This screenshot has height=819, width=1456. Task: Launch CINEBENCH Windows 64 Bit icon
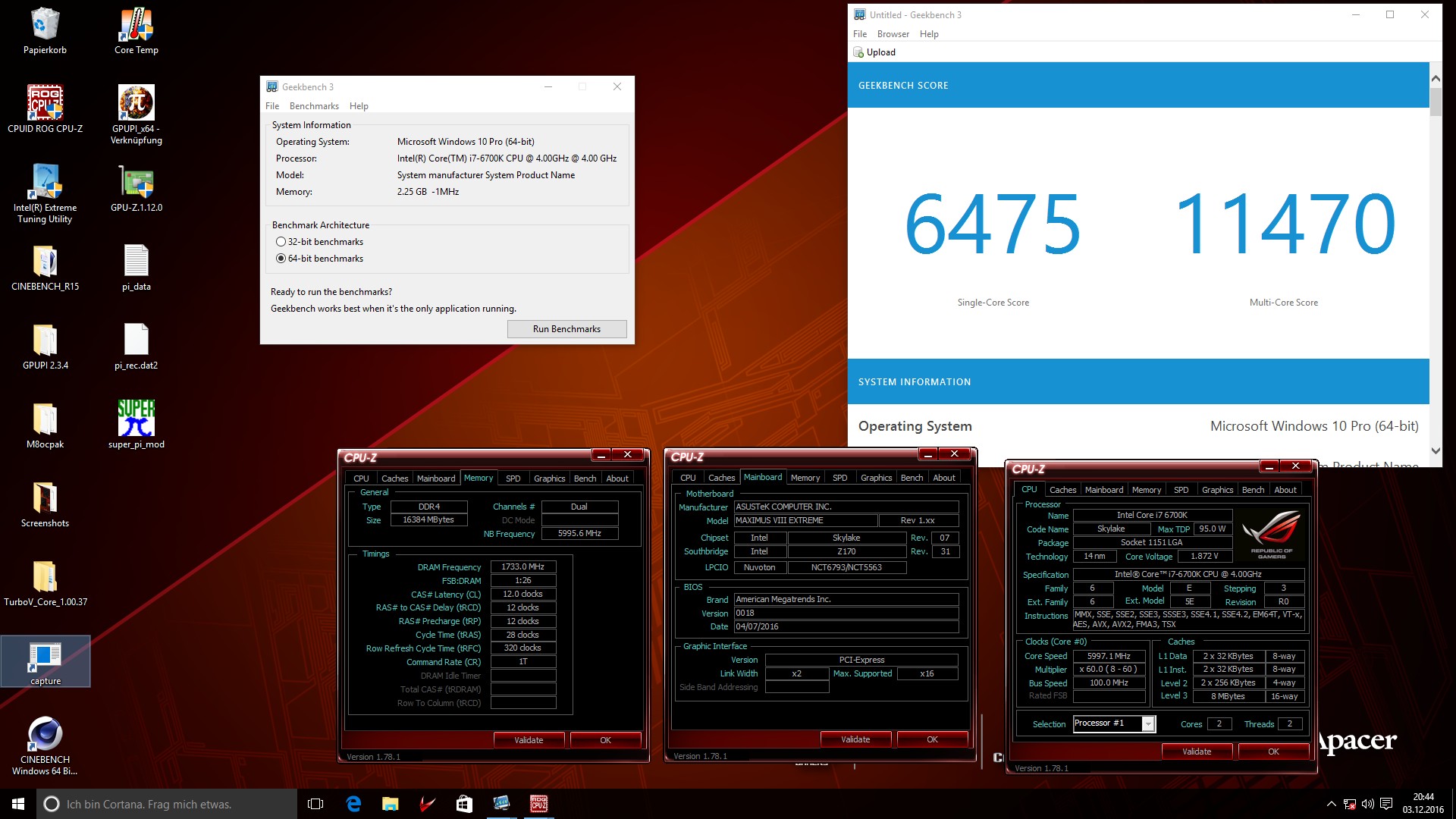click(45, 745)
